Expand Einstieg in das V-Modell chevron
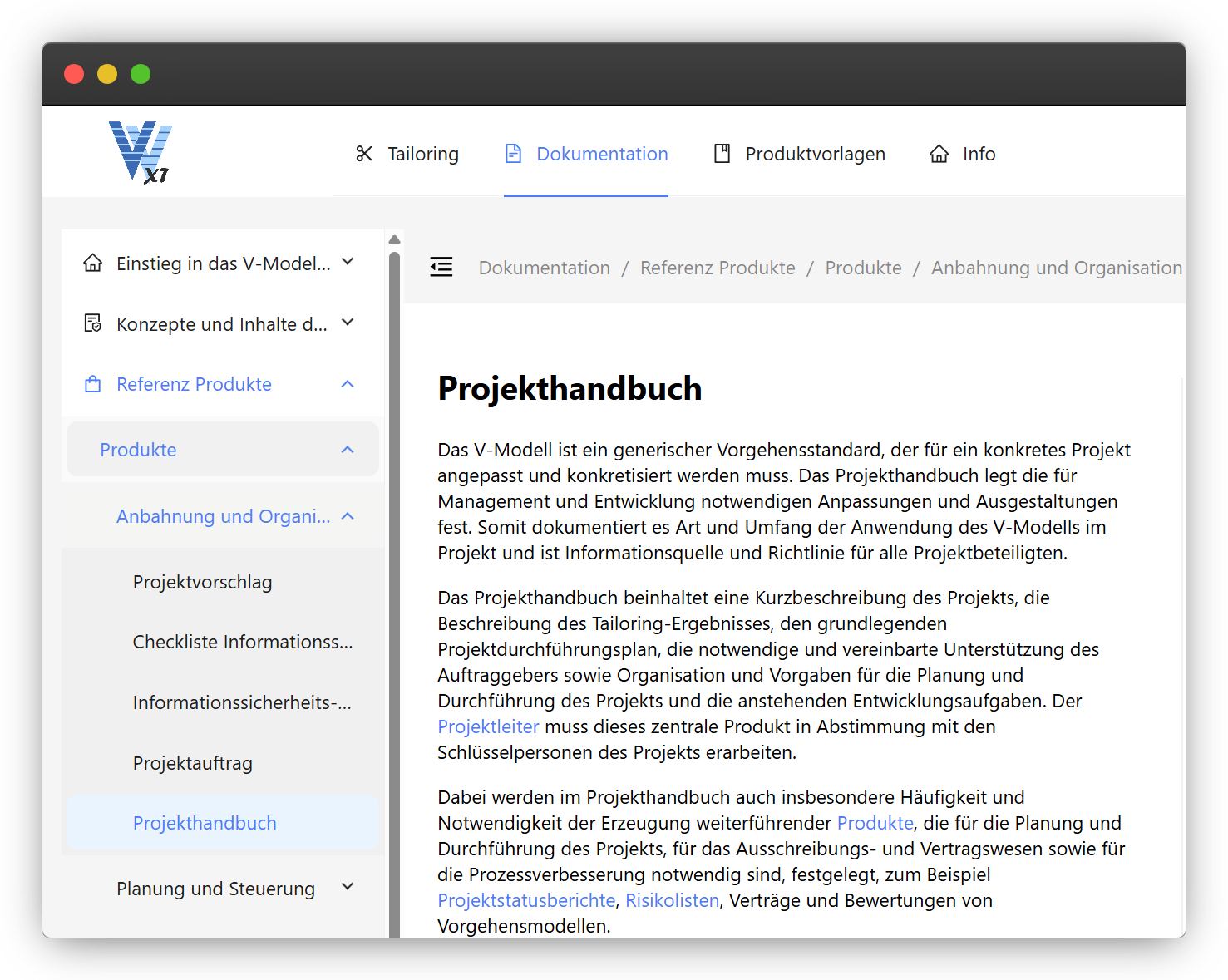Viewport: 1228px width, 980px height. pos(348,262)
